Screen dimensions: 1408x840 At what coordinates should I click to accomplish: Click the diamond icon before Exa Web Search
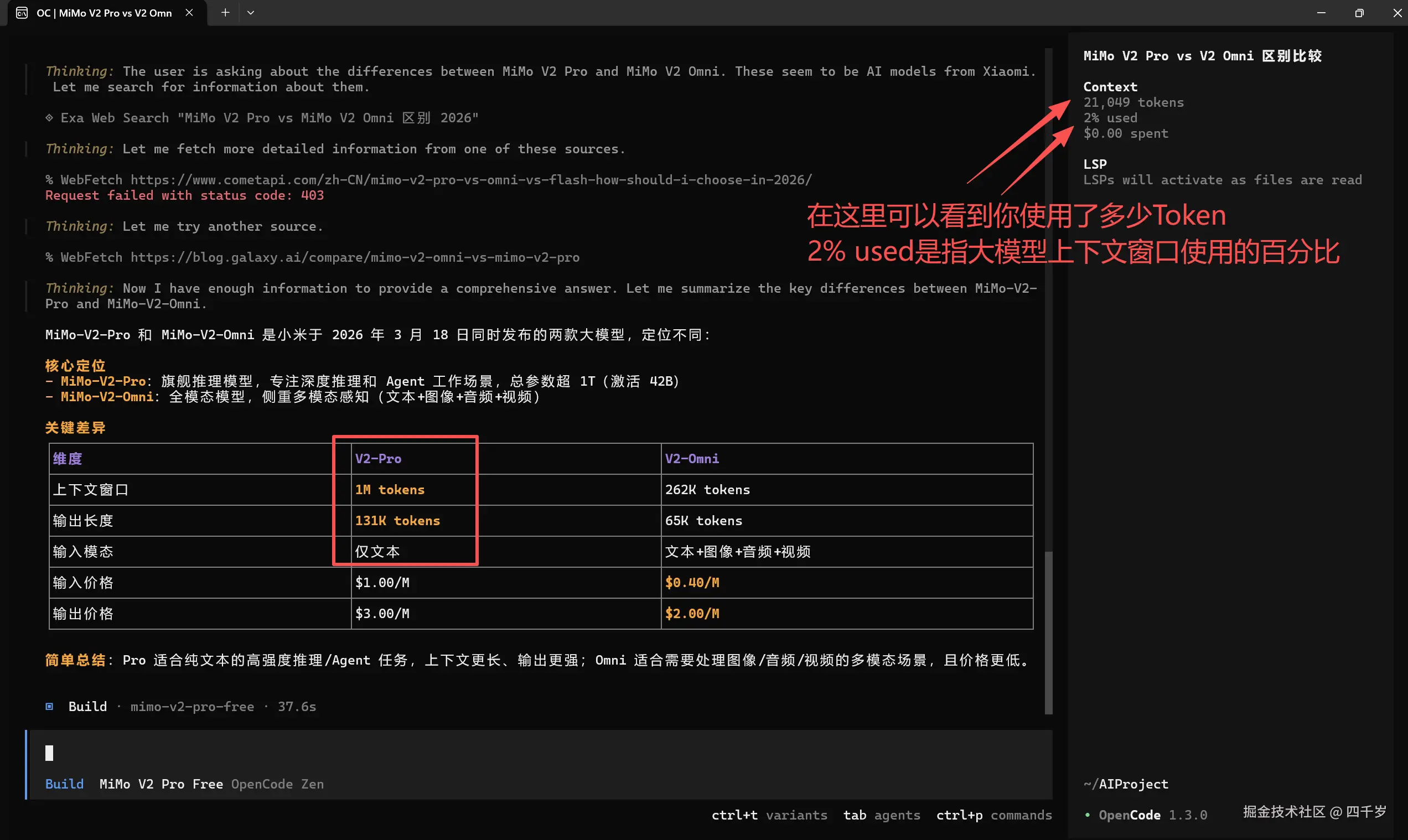click(50, 118)
